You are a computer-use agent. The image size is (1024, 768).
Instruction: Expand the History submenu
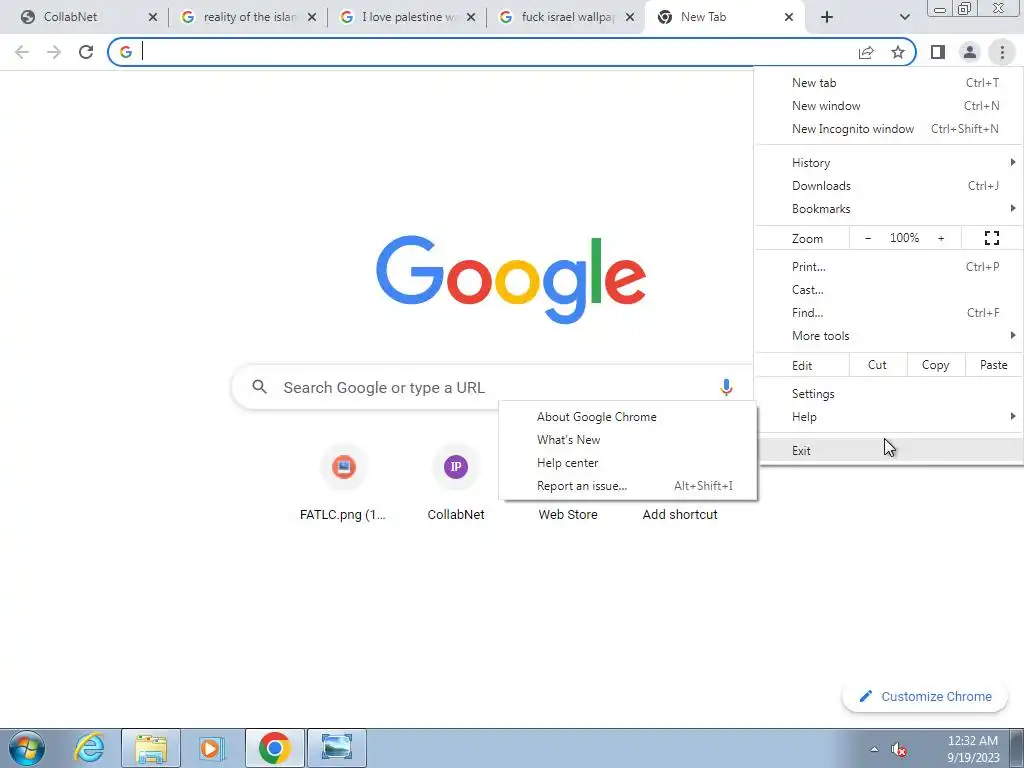coord(888,163)
